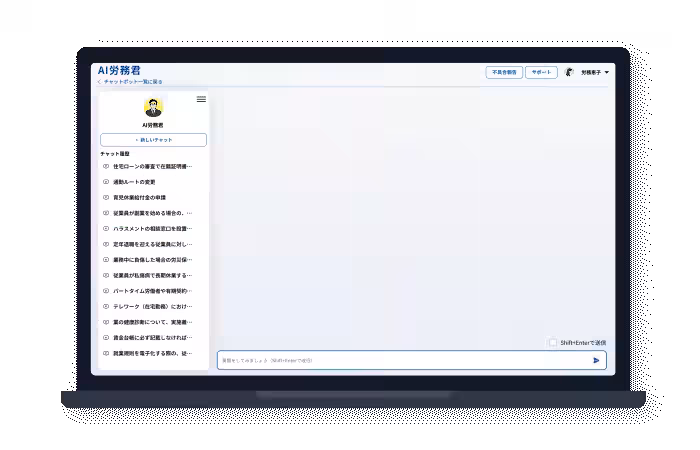700x450 pixels.
Task: Click chat icon beside ハラスメントの相談窓口 entry
Action: click(x=106, y=228)
